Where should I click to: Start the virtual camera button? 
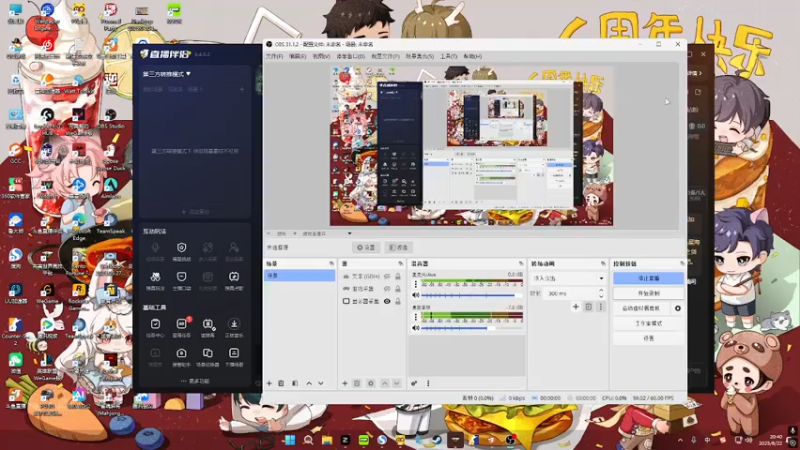(x=642, y=308)
